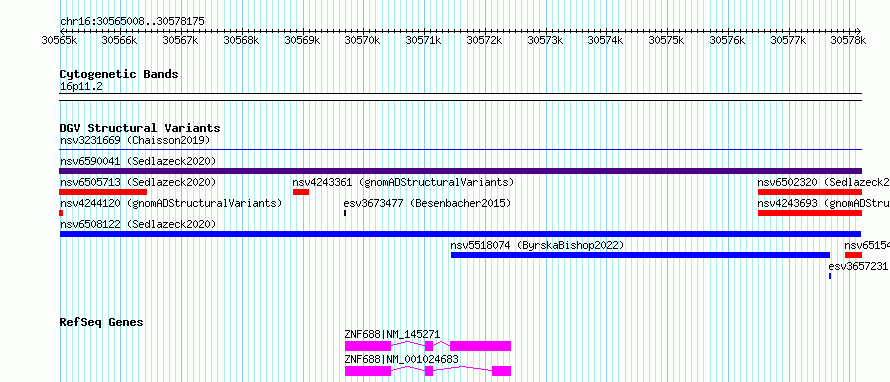The image size is (890, 382).
Task: Click the 16p11.2 band label
Action: pos(81,87)
